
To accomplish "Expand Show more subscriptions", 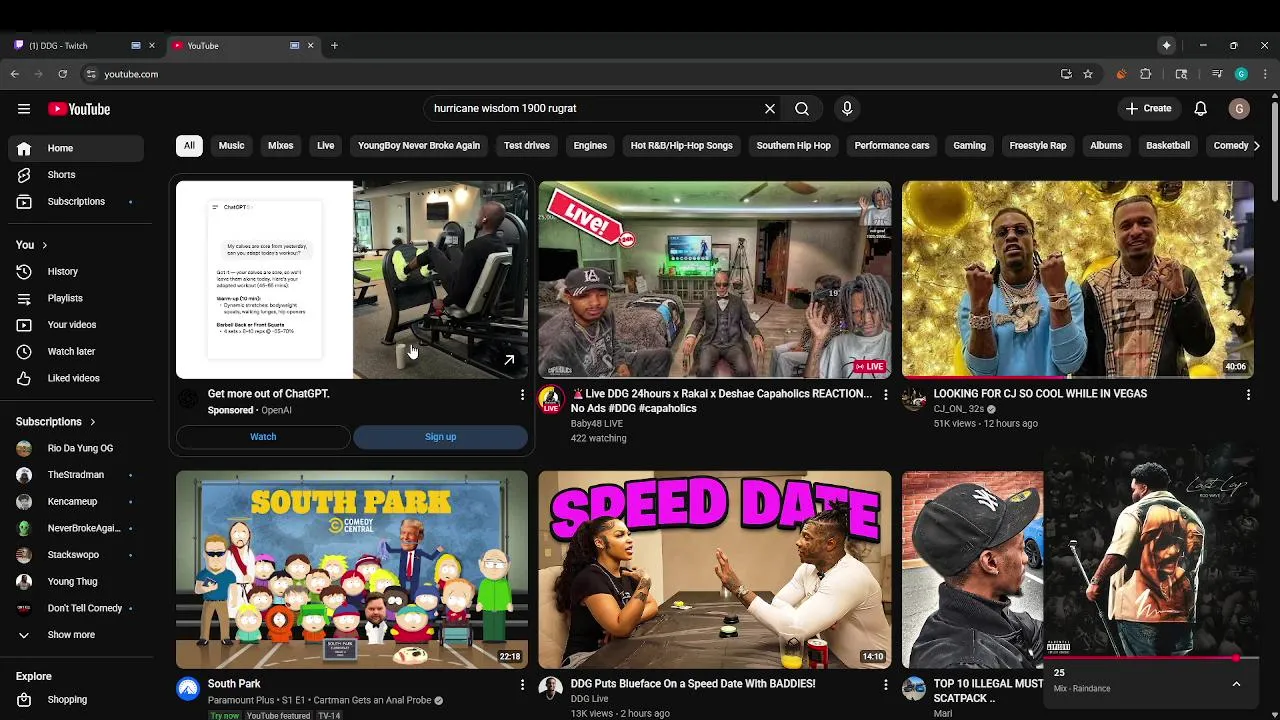I will point(76,635).
